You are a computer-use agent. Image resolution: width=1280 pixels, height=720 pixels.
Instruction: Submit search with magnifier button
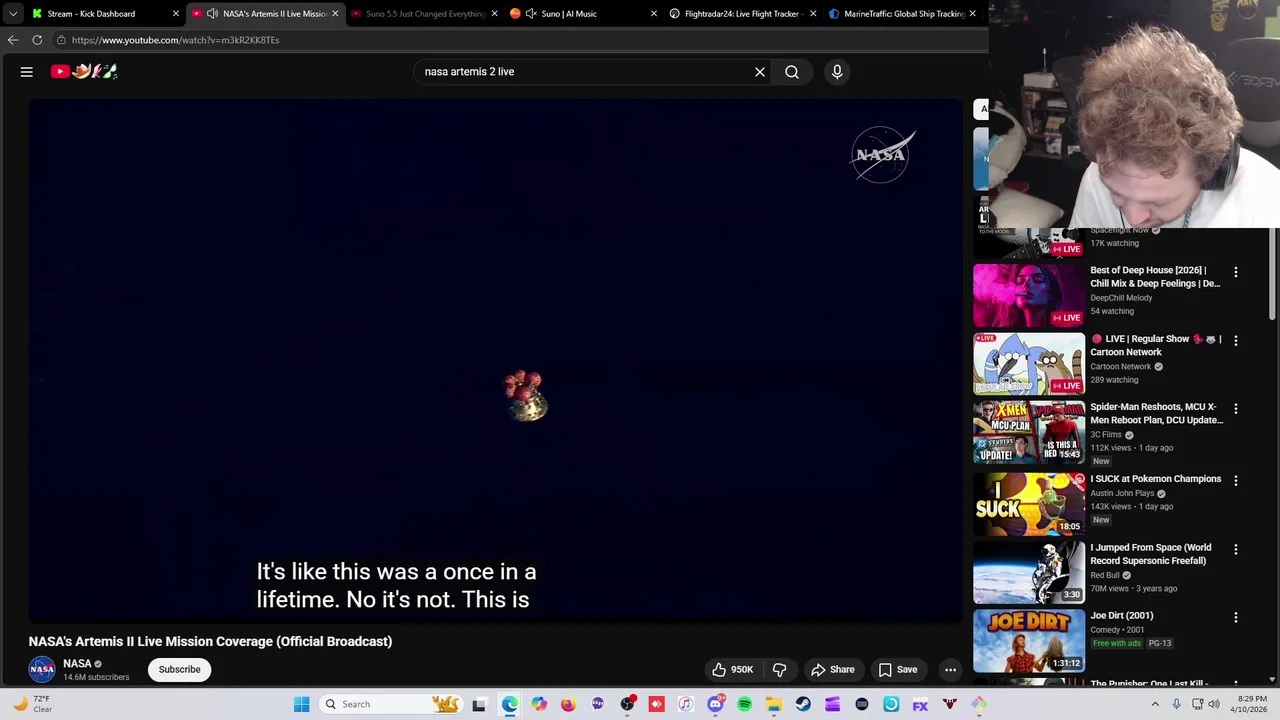point(792,72)
